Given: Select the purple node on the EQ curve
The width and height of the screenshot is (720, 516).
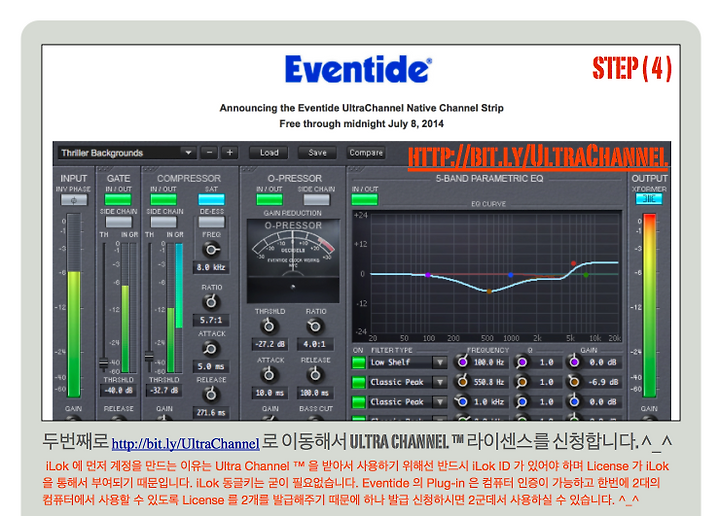Looking at the screenshot, I should 428,275.
